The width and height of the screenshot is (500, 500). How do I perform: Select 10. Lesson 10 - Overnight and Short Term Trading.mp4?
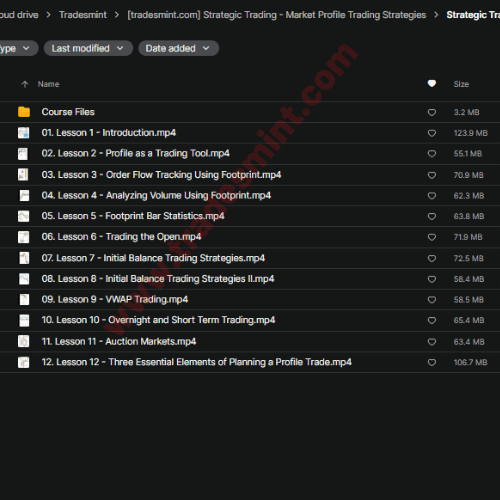click(158, 320)
